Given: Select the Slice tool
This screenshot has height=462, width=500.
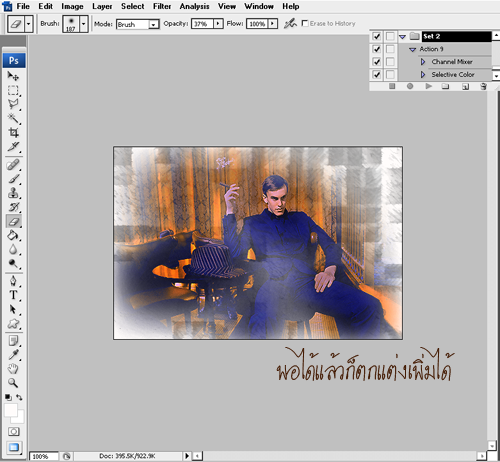Looking at the screenshot, I should pyautogui.click(x=13, y=147).
